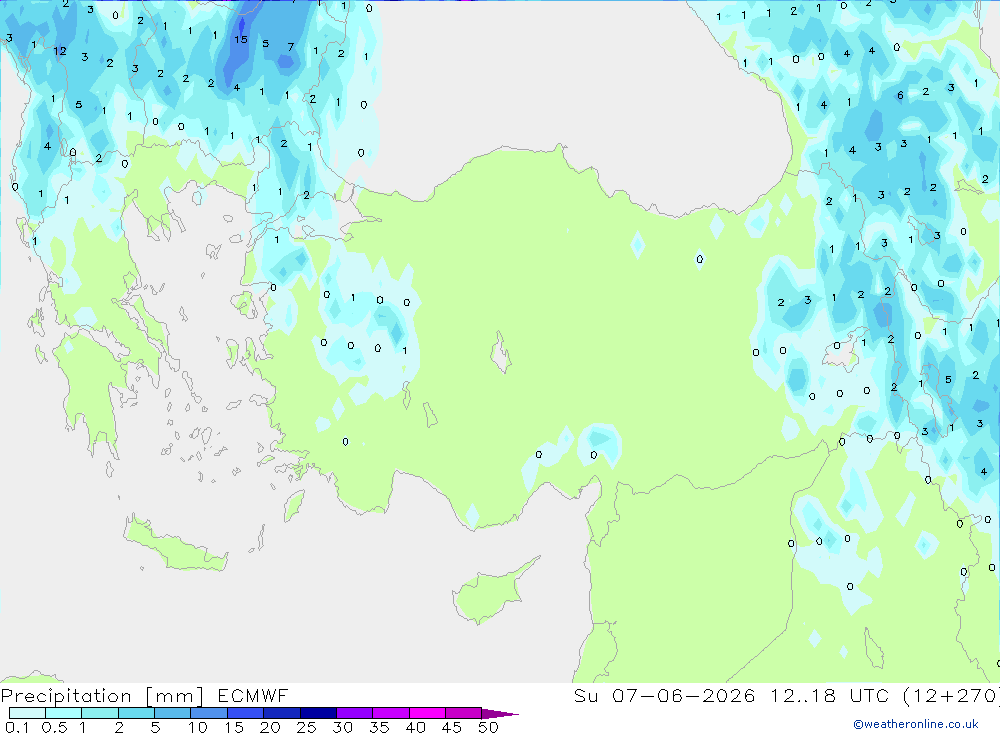The width and height of the screenshot is (1000, 733).
Task: Click the 25–30 mm dark navy legend swatch
Action: coord(318,713)
